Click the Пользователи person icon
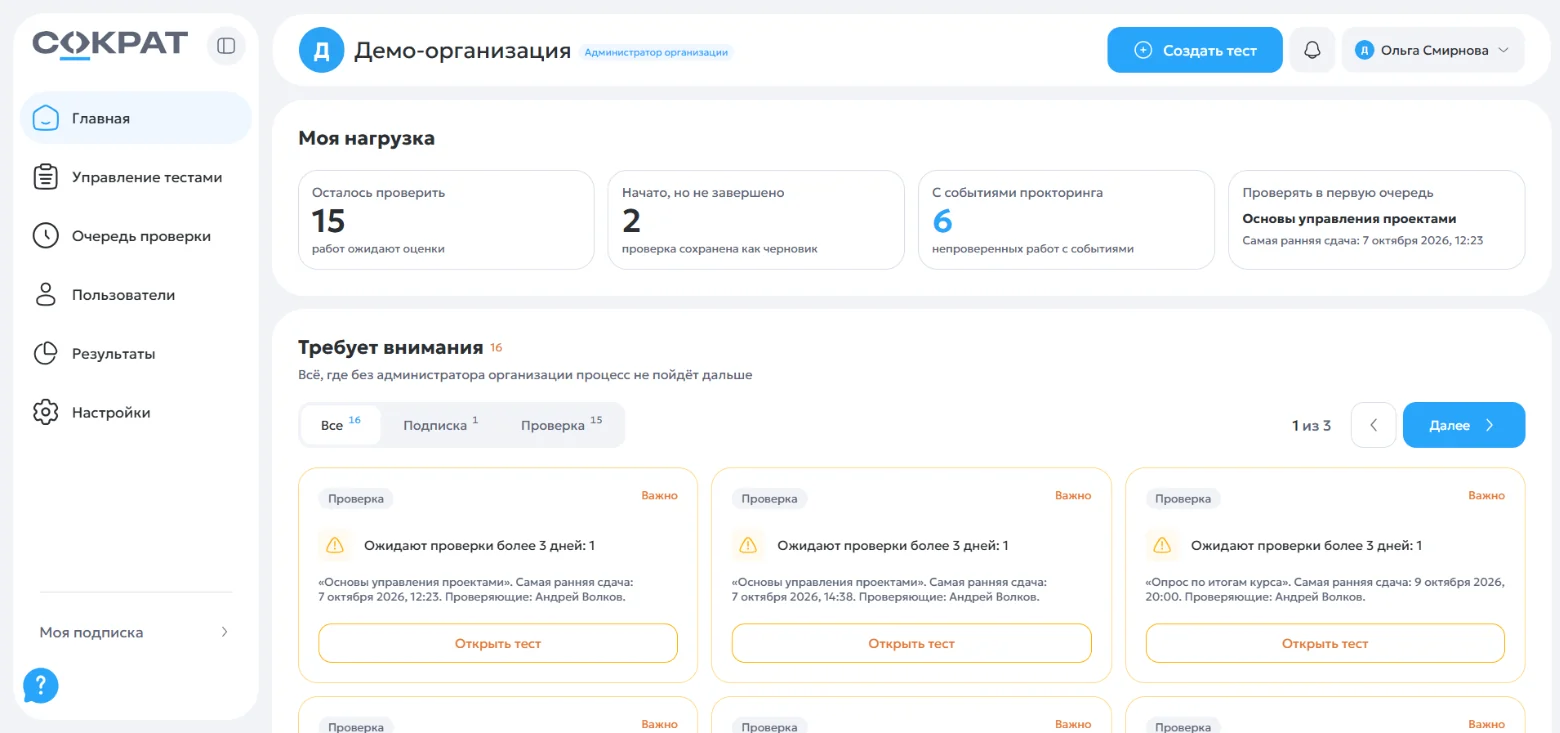 (x=46, y=295)
